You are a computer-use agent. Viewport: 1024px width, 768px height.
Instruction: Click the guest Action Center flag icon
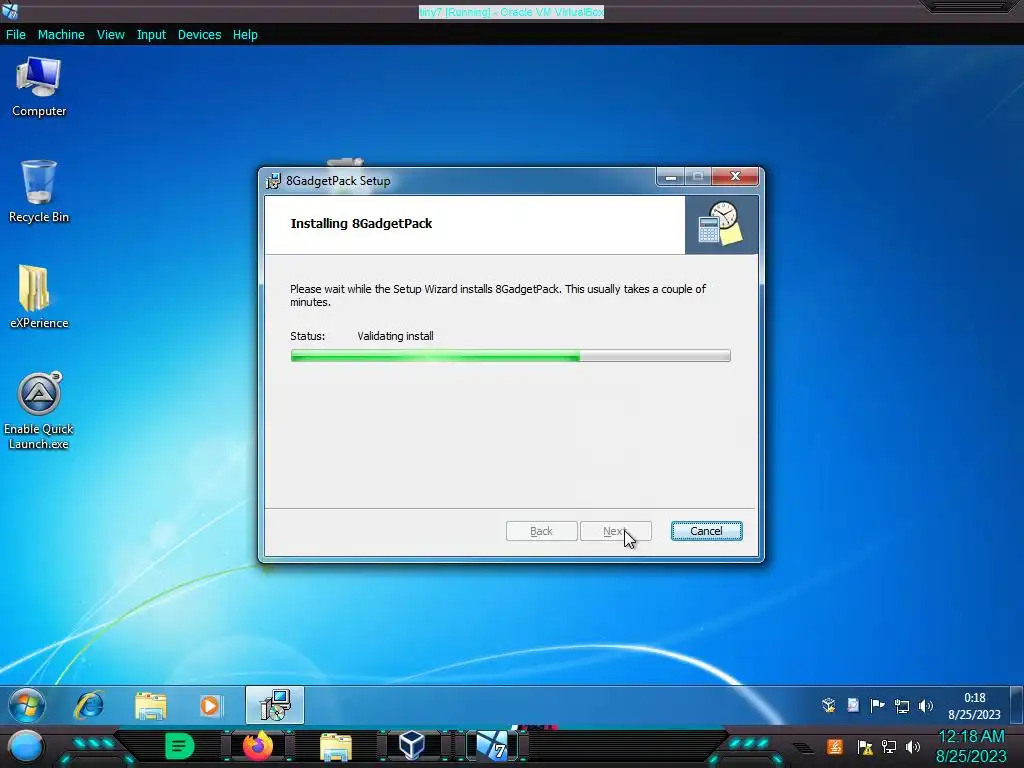[878, 705]
